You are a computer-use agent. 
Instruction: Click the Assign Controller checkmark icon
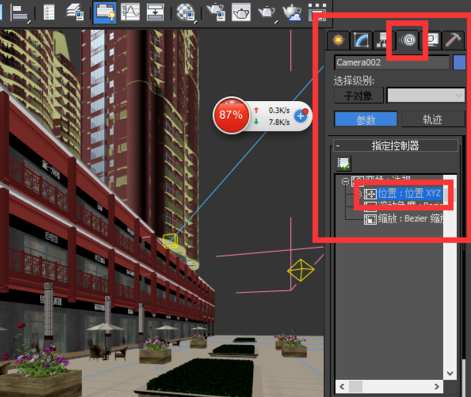coord(343,164)
